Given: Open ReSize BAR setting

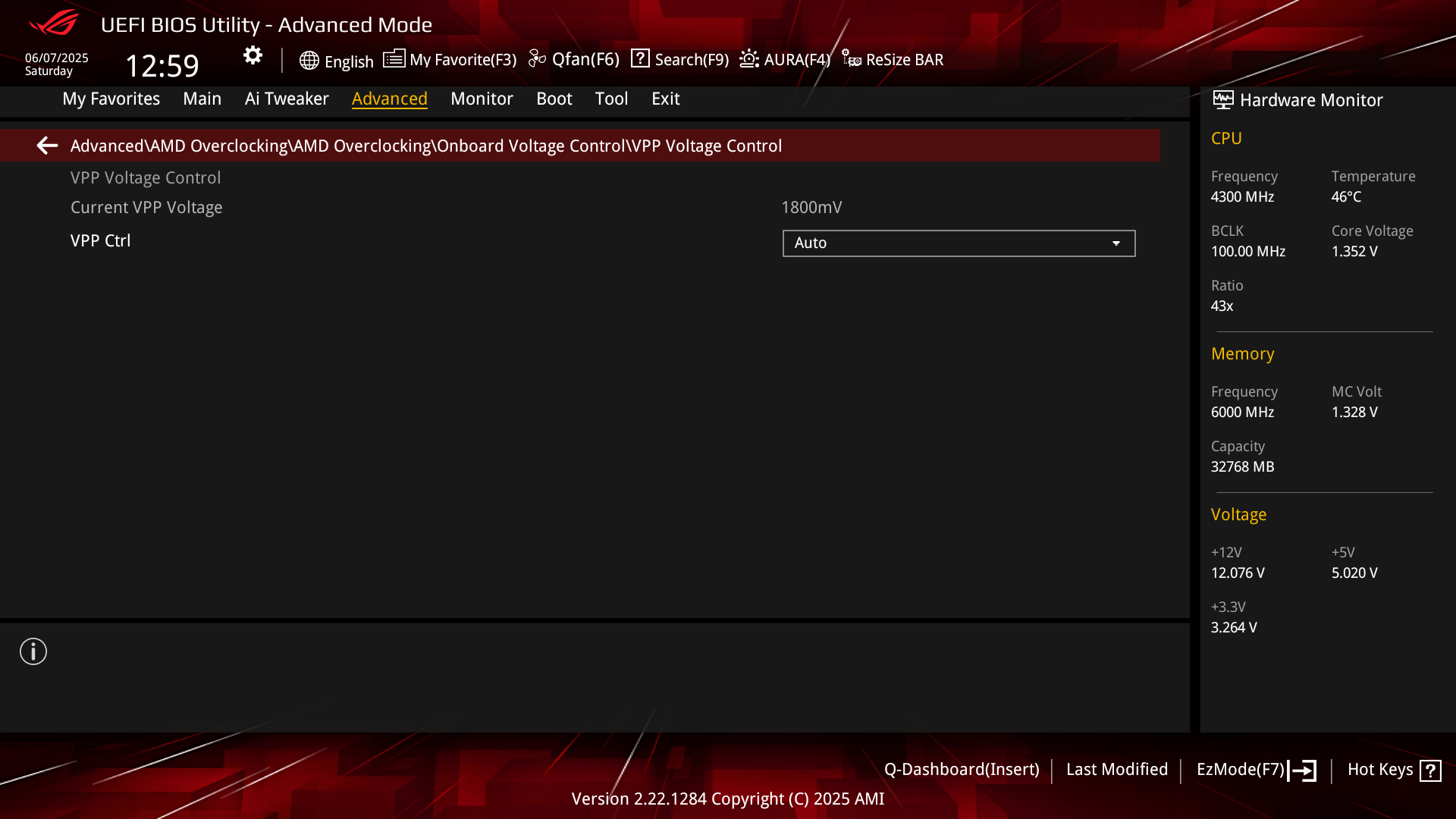Looking at the screenshot, I should (x=905, y=60).
